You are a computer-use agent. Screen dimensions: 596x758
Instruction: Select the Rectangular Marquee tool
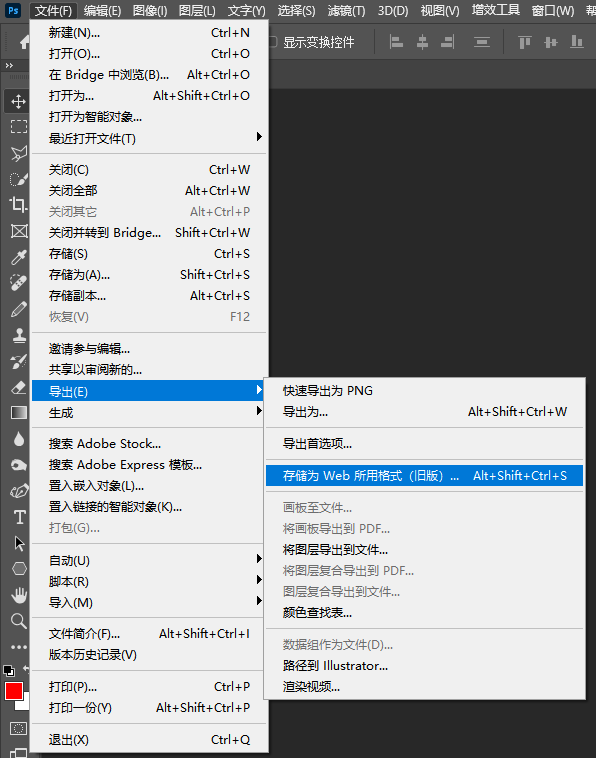coord(18,127)
